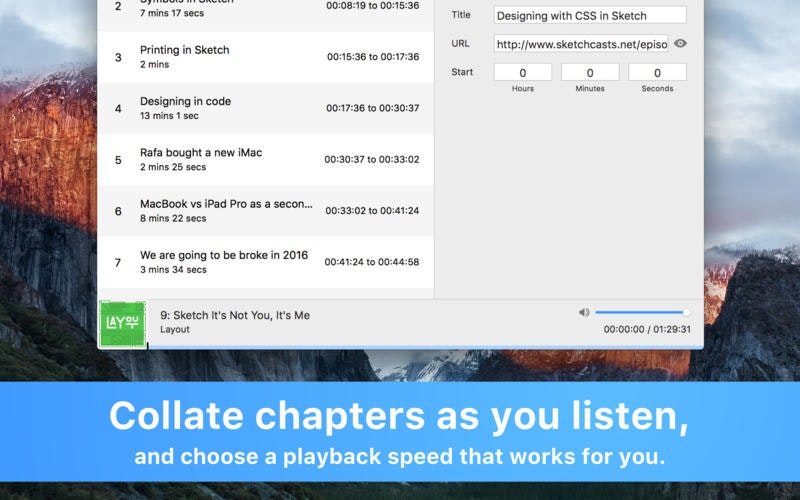The width and height of the screenshot is (800, 500).
Task: Select chapter 'Printing in Sketch'
Action: (265, 57)
